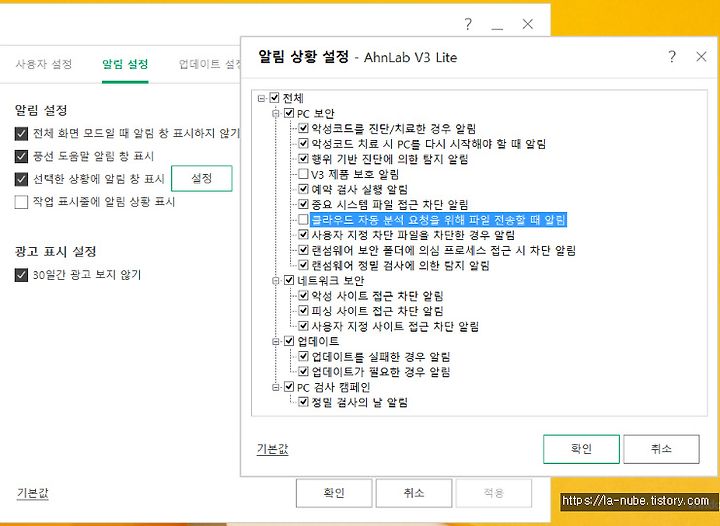The height and width of the screenshot is (526, 720).
Task: Enable 작업 표시줄에 알림 상황 표시
Action: pyautogui.click(x=21, y=202)
